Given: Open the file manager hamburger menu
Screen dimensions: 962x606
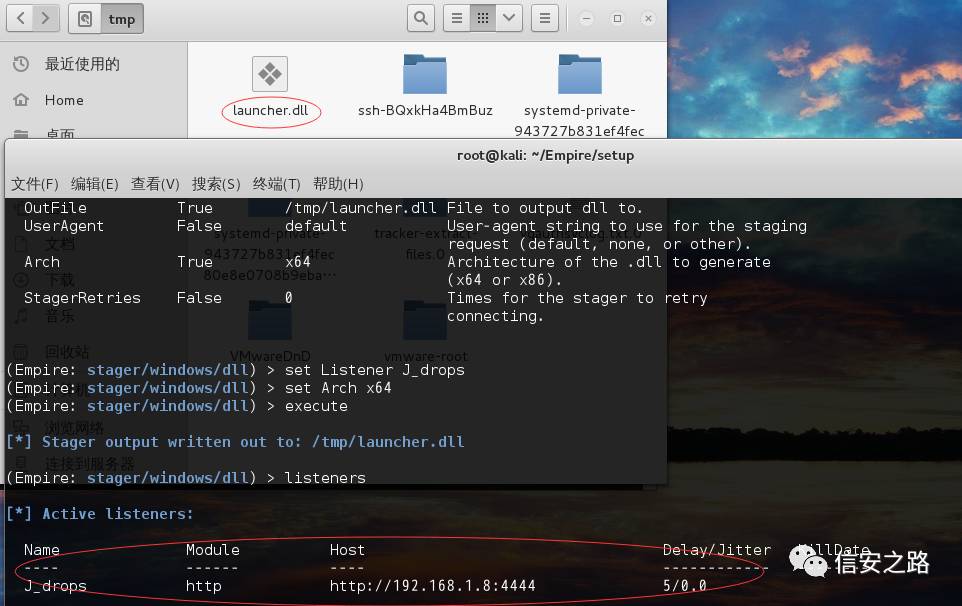Looking at the screenshot, I should (x=545, y=18).
